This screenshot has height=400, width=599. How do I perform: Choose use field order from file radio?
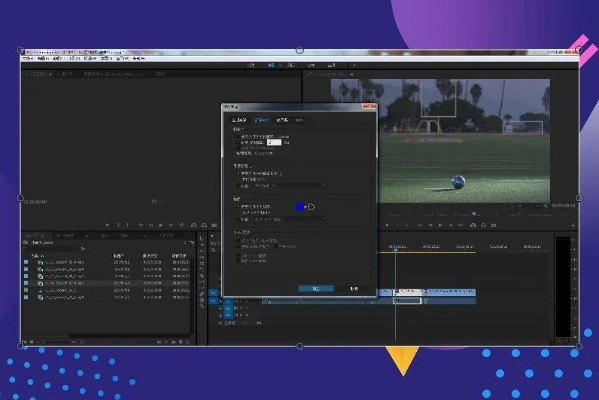click(238, 207)
